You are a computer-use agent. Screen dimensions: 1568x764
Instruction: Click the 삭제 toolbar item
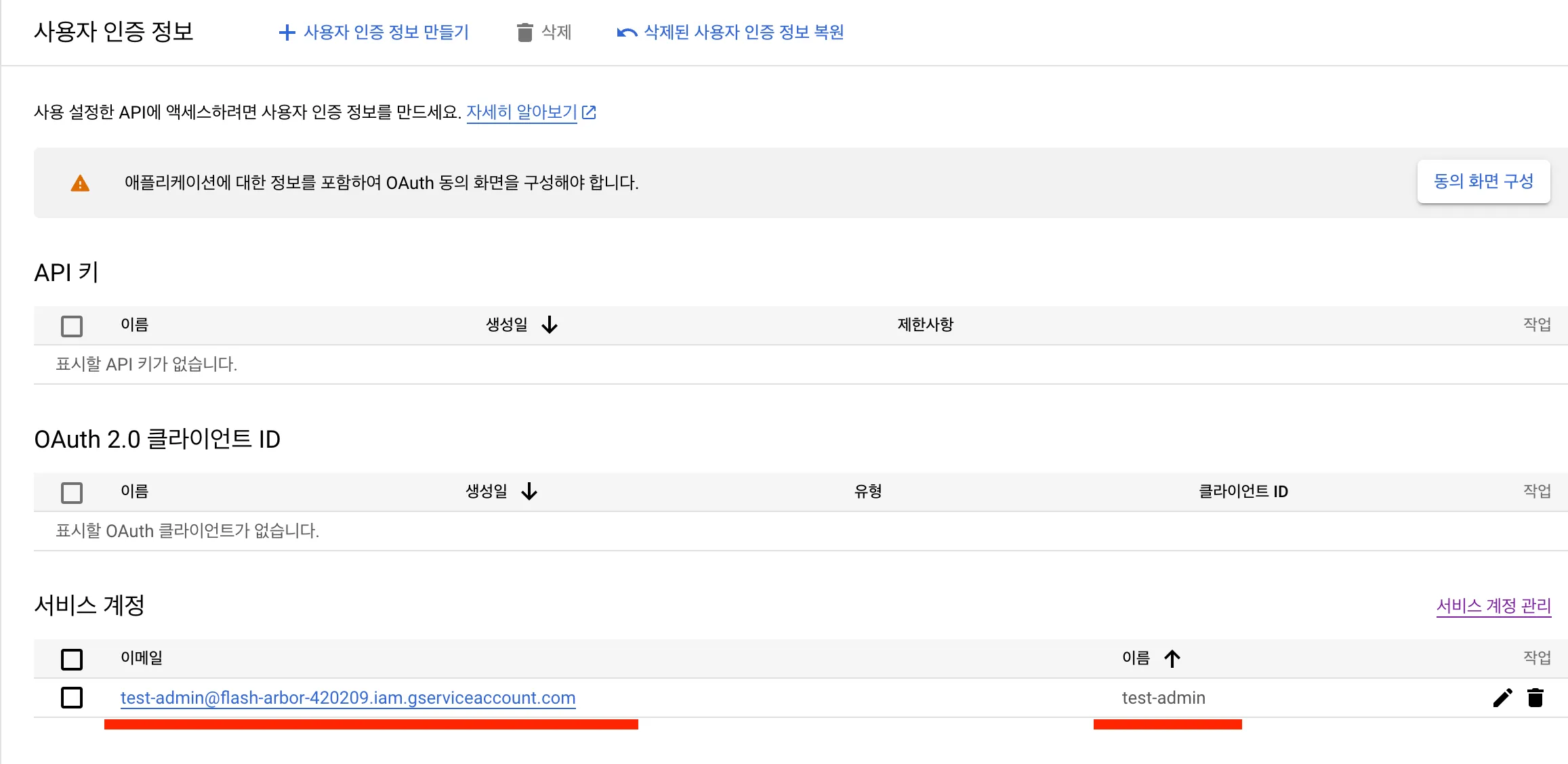pyautogui.click(x=555, y=32)
